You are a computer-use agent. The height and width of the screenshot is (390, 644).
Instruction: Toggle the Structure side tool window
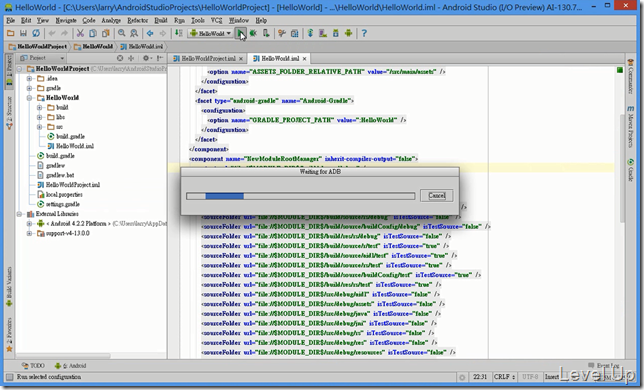[9, 113]
